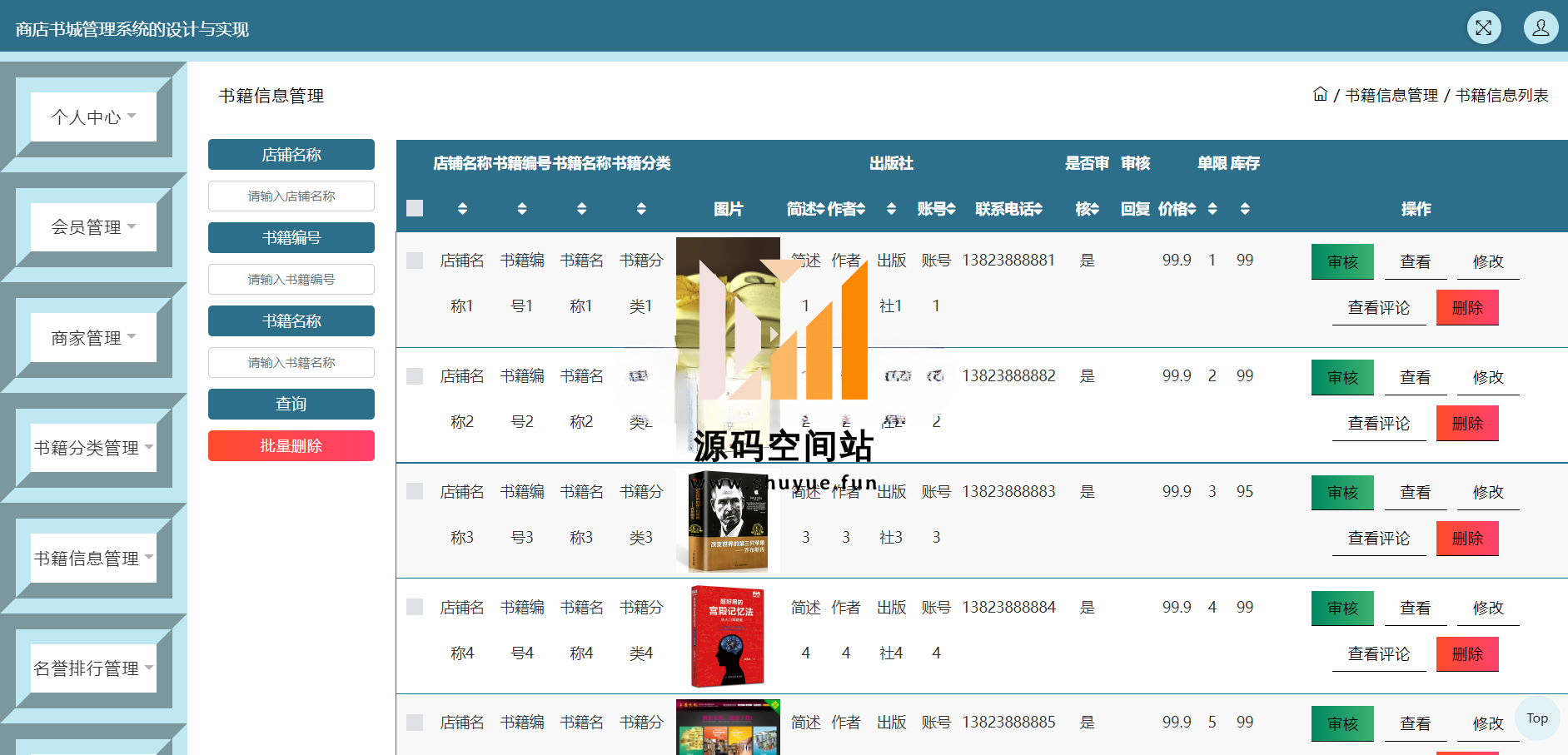Click 修改 for row 13823888881
1568x755 pixels.
(x=1488, y=261)
